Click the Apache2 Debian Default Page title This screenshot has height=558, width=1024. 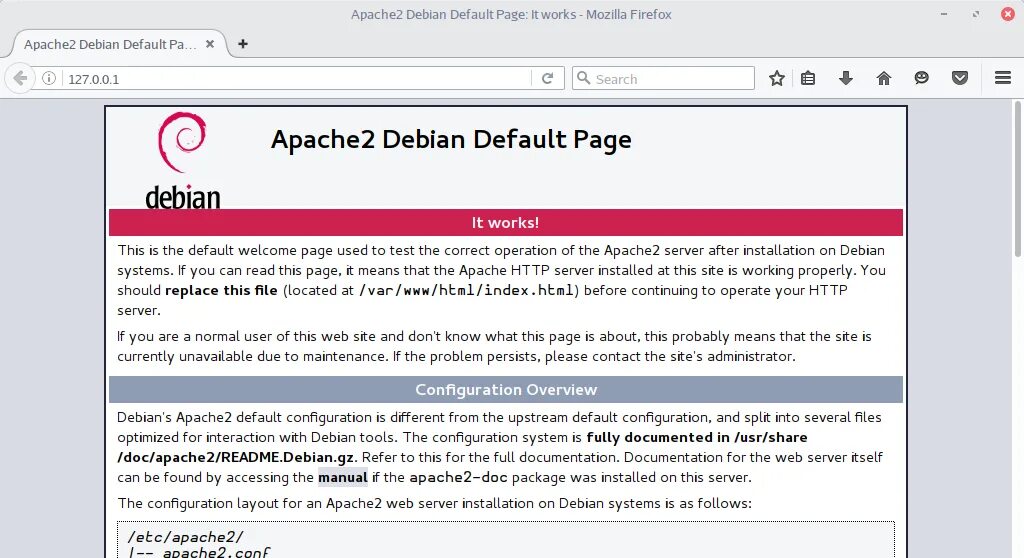[451, 140]
